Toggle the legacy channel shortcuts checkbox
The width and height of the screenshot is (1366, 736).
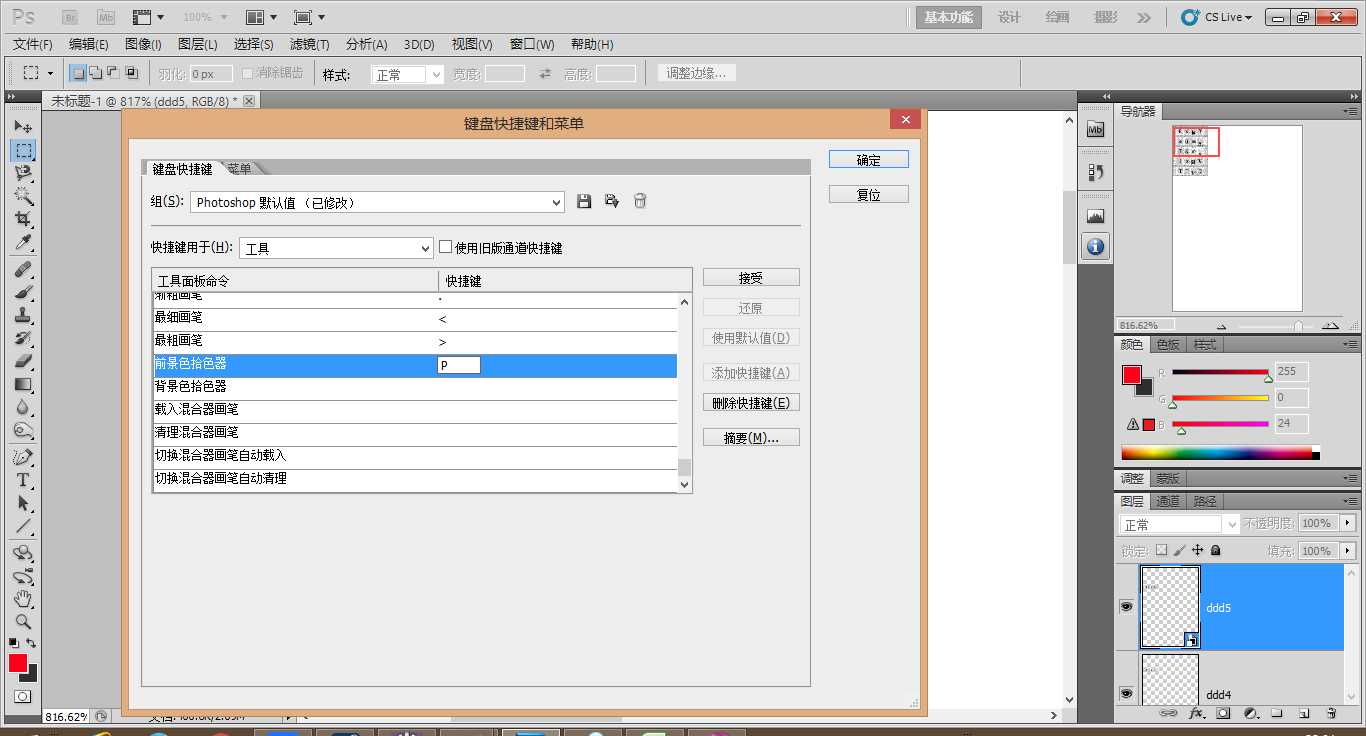click(446, 247)
